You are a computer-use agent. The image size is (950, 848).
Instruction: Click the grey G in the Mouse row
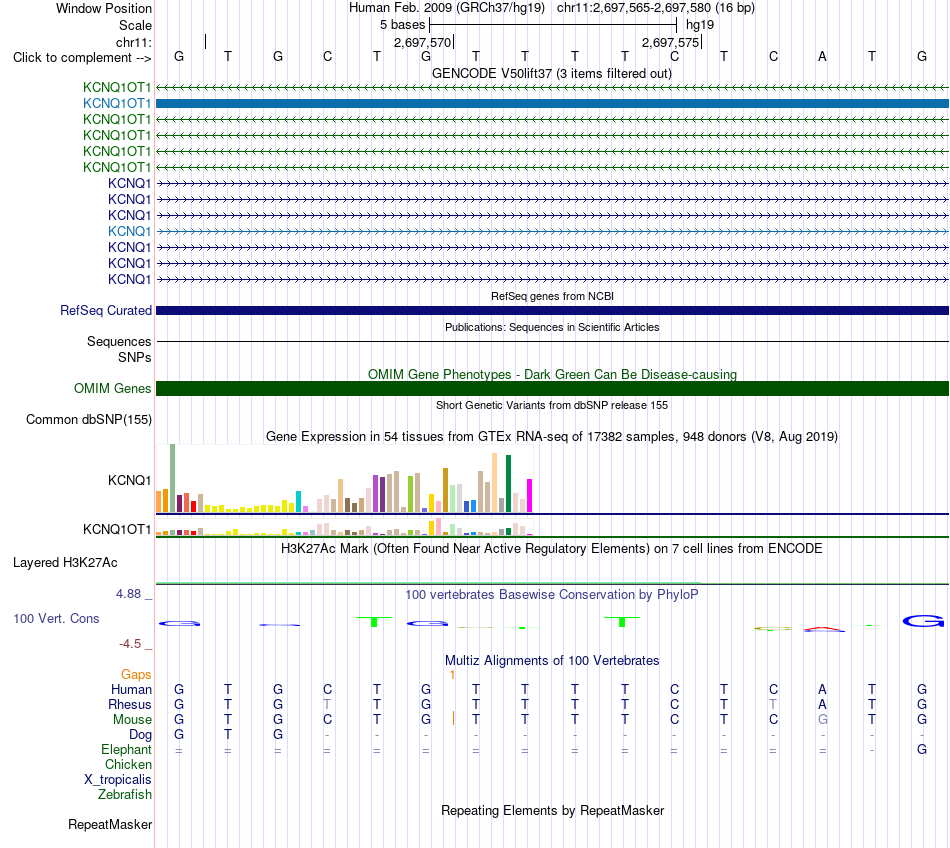point(823,720)
